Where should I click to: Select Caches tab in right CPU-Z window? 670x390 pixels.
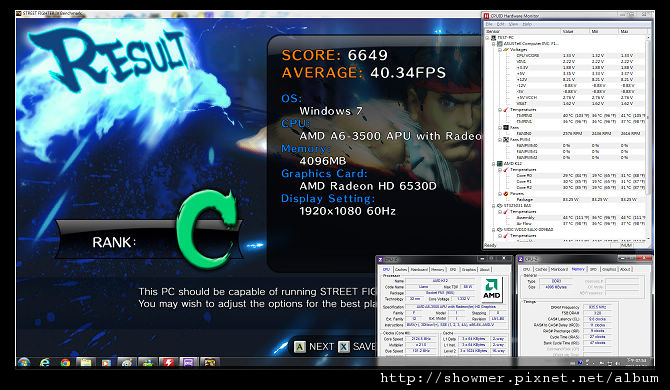[541, 270]
